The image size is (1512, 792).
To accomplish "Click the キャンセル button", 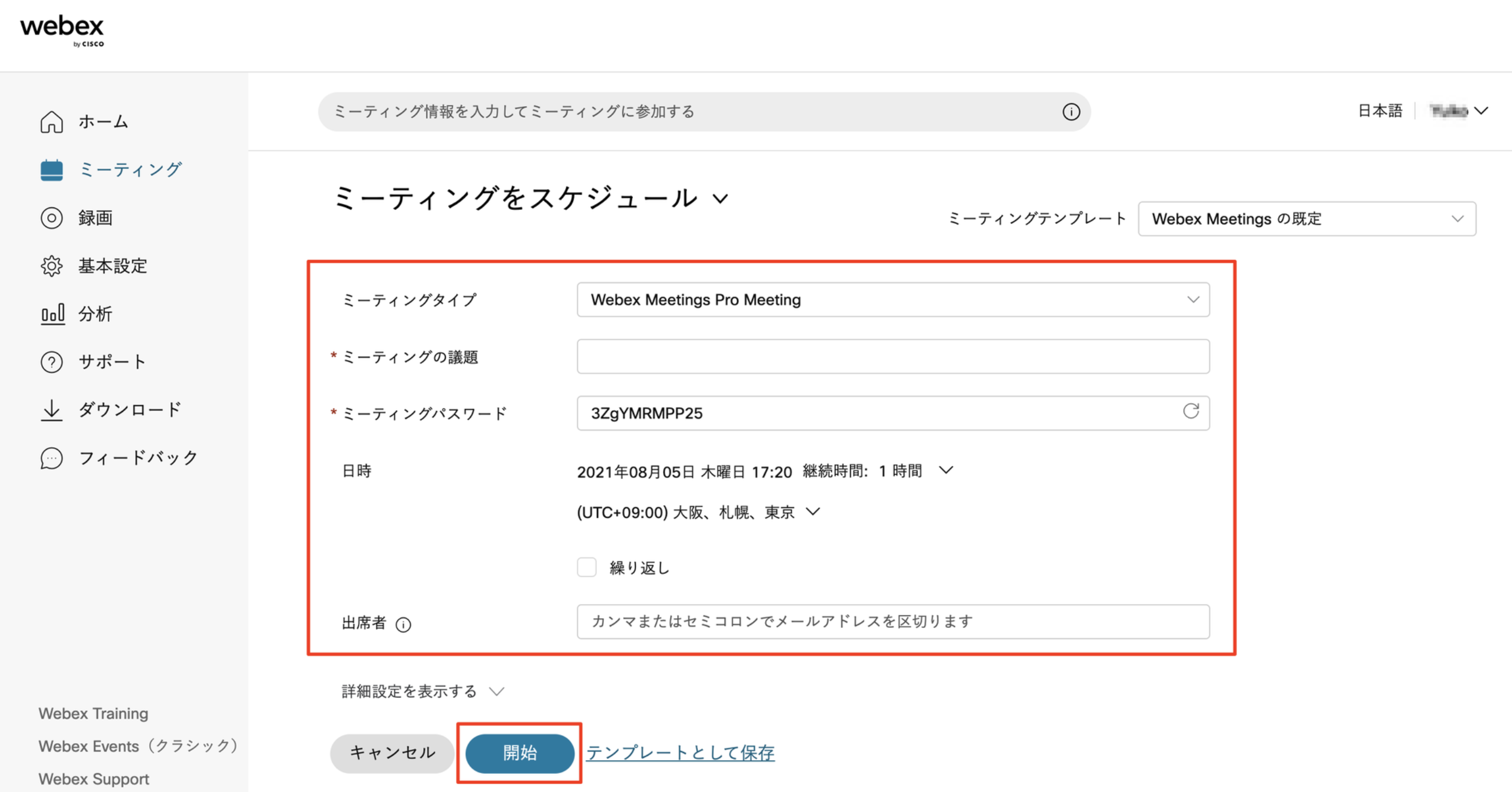I will (392, 753).
